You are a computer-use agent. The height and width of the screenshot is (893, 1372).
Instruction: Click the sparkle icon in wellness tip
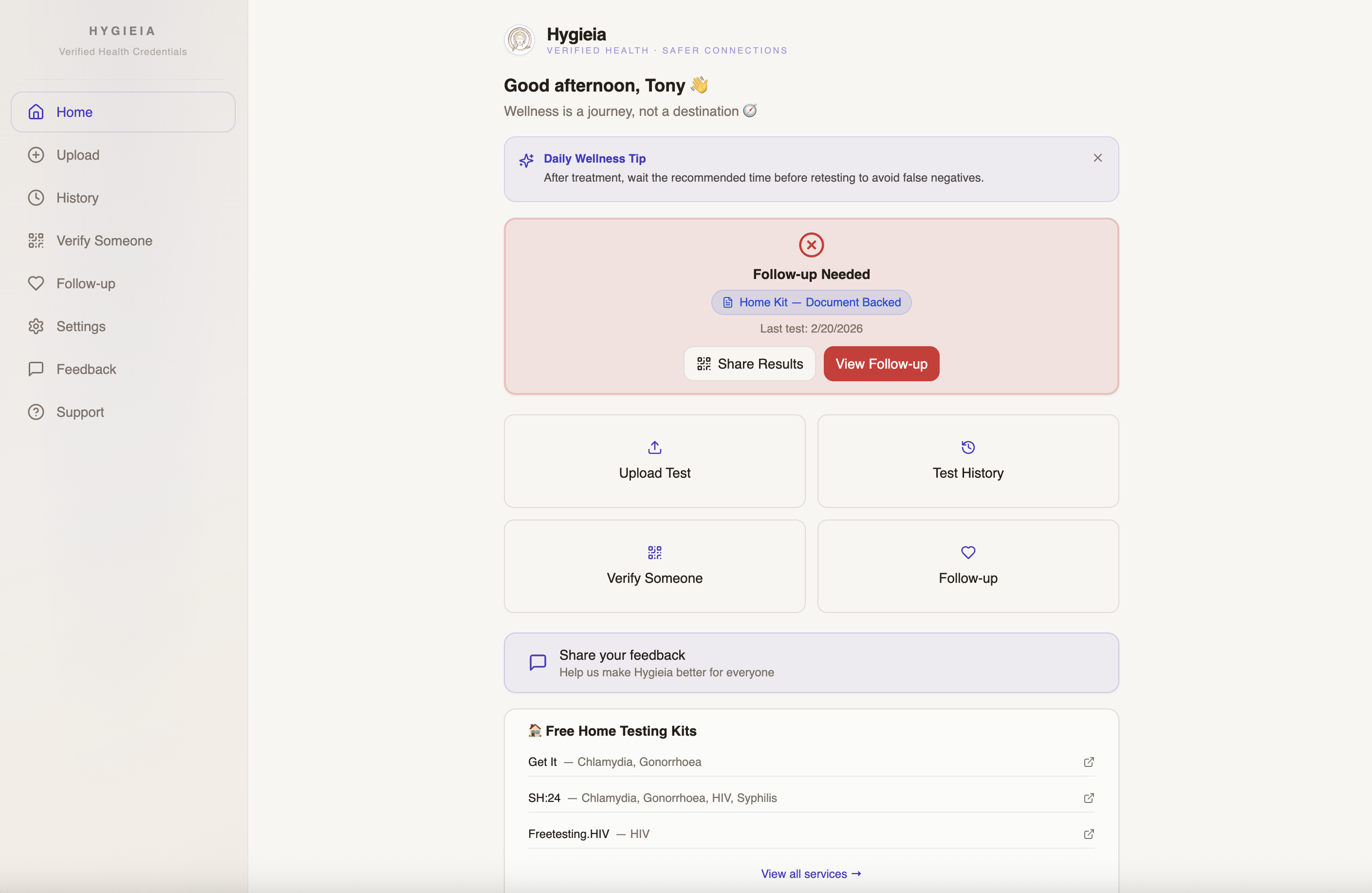tap(526, 160)
